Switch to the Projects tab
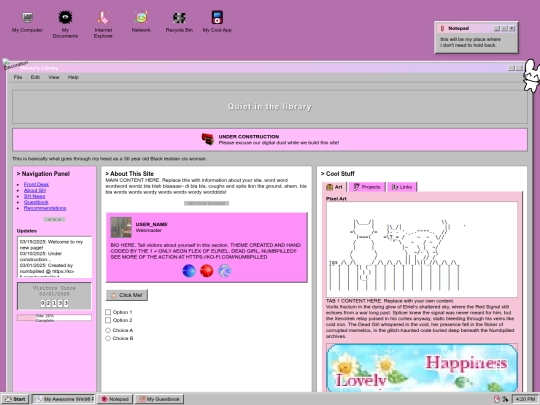Screen dimensions: 540x405 367,187
